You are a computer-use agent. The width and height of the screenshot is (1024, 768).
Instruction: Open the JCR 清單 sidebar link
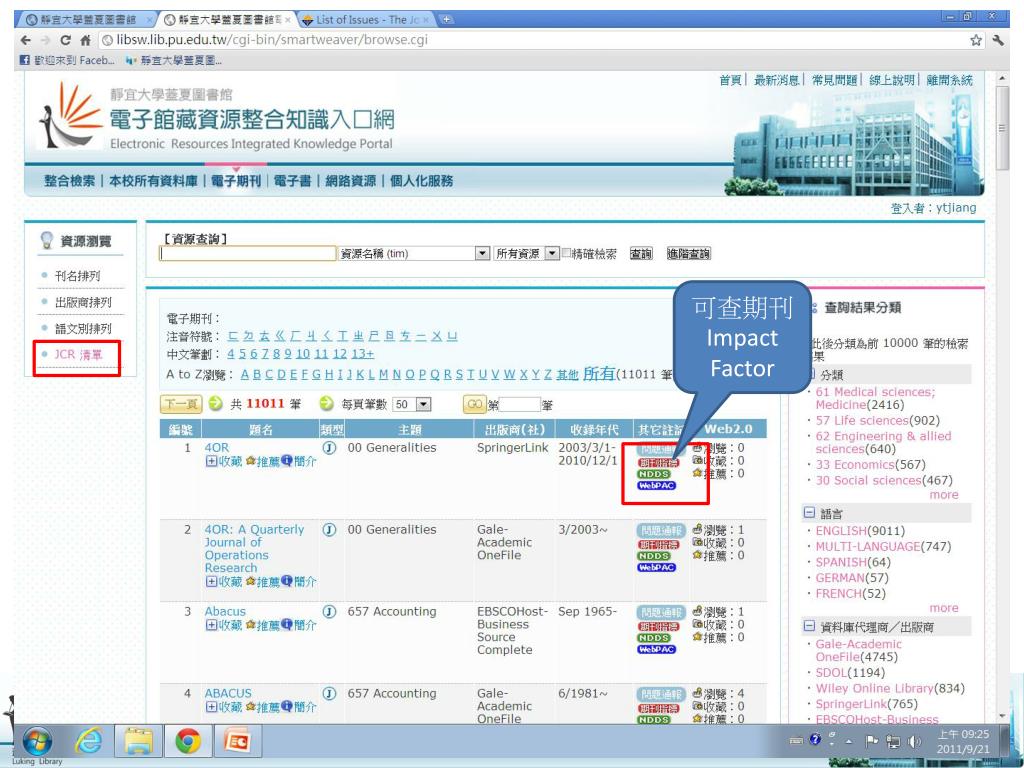pos(78,355)
